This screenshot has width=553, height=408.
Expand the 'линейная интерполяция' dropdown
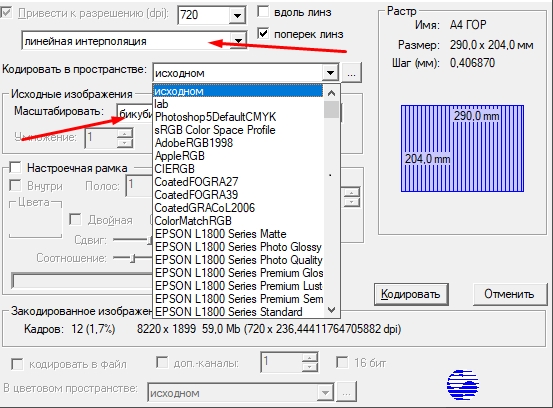(x=238, y=41)
